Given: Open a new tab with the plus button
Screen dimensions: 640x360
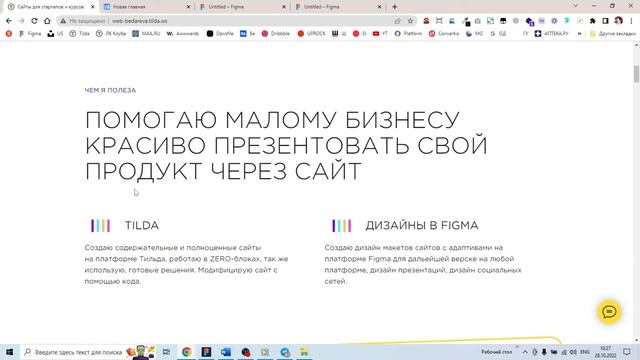Looking at the screenshot, I should click(x=394, y=7).
